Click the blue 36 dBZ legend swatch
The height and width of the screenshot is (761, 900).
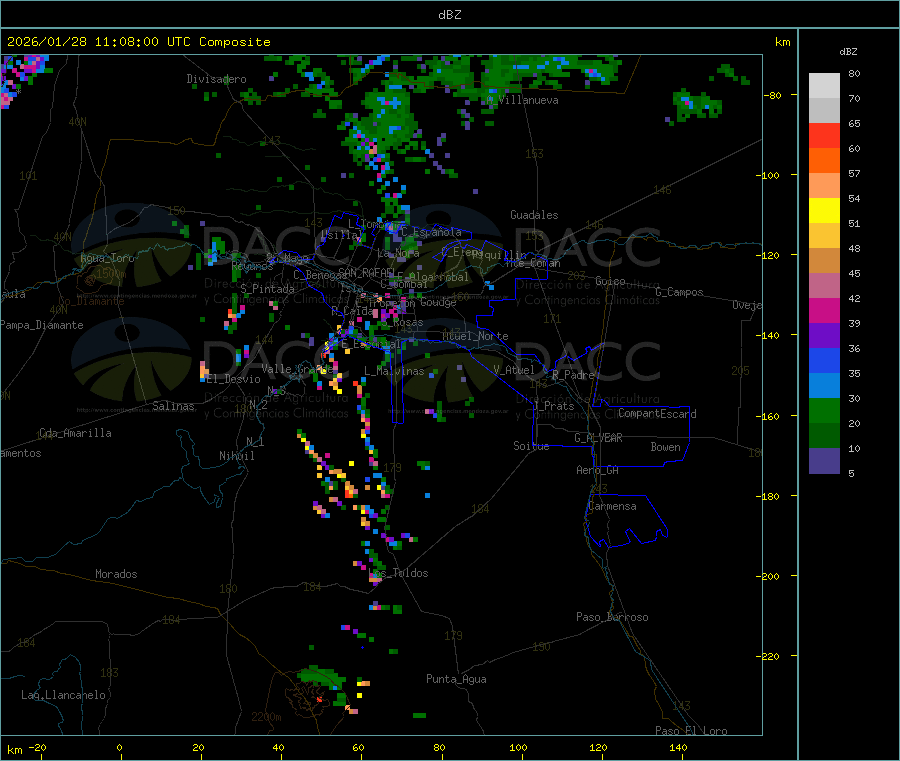[x=824, y=360]
